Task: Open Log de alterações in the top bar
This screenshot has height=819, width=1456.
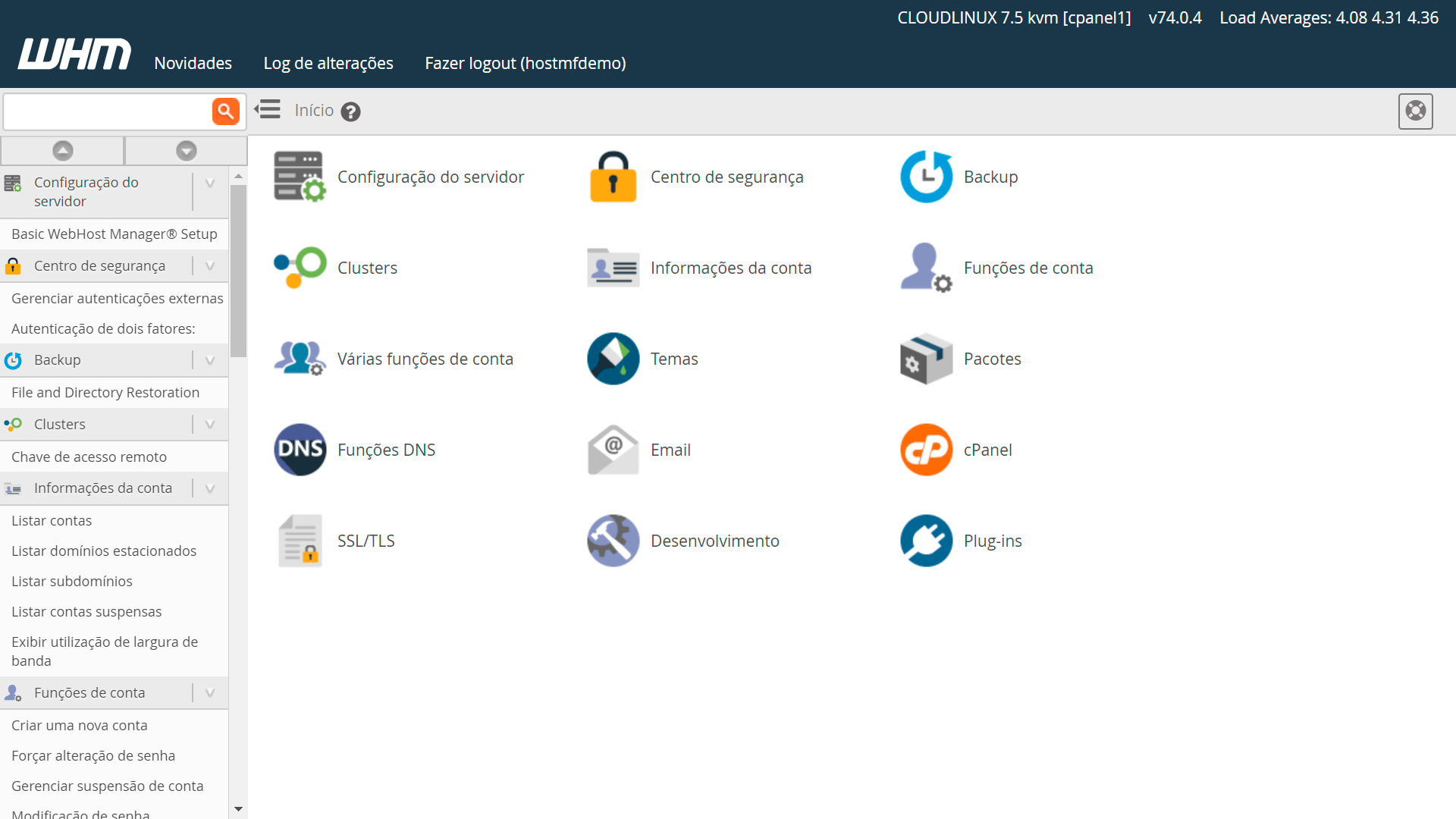Action: point(328,63)
